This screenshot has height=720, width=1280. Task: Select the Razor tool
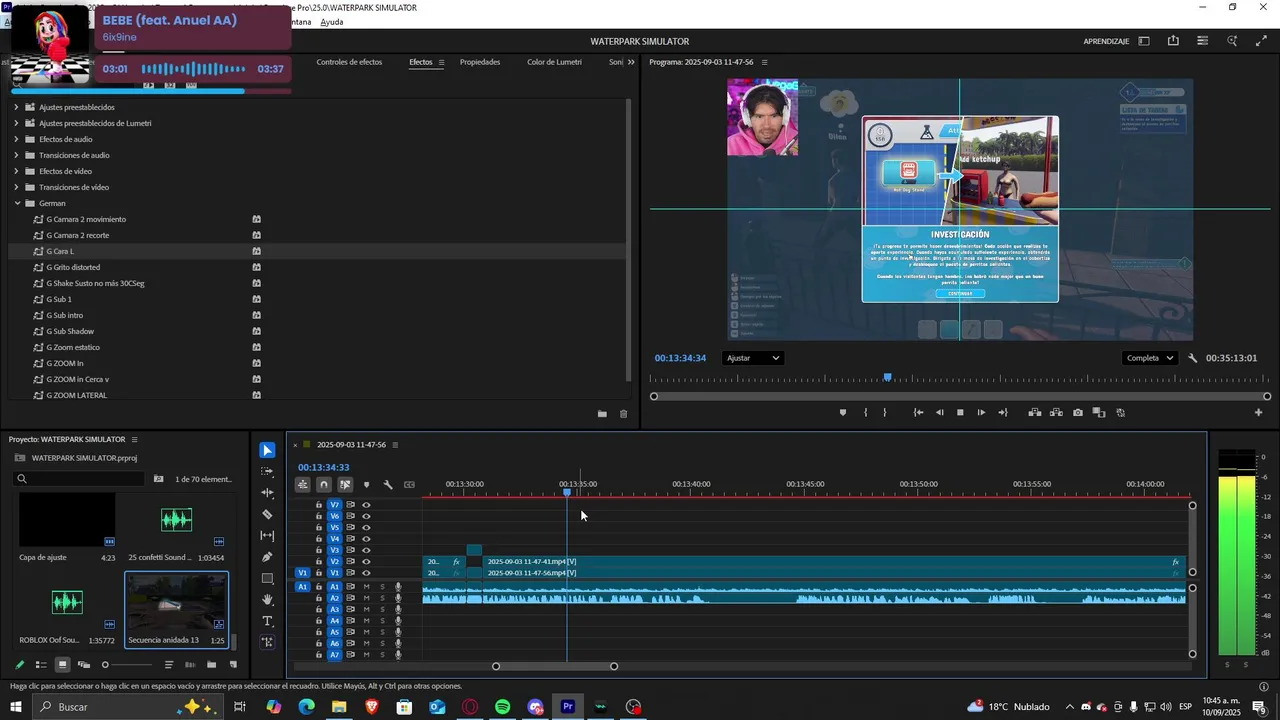[267, 514]
